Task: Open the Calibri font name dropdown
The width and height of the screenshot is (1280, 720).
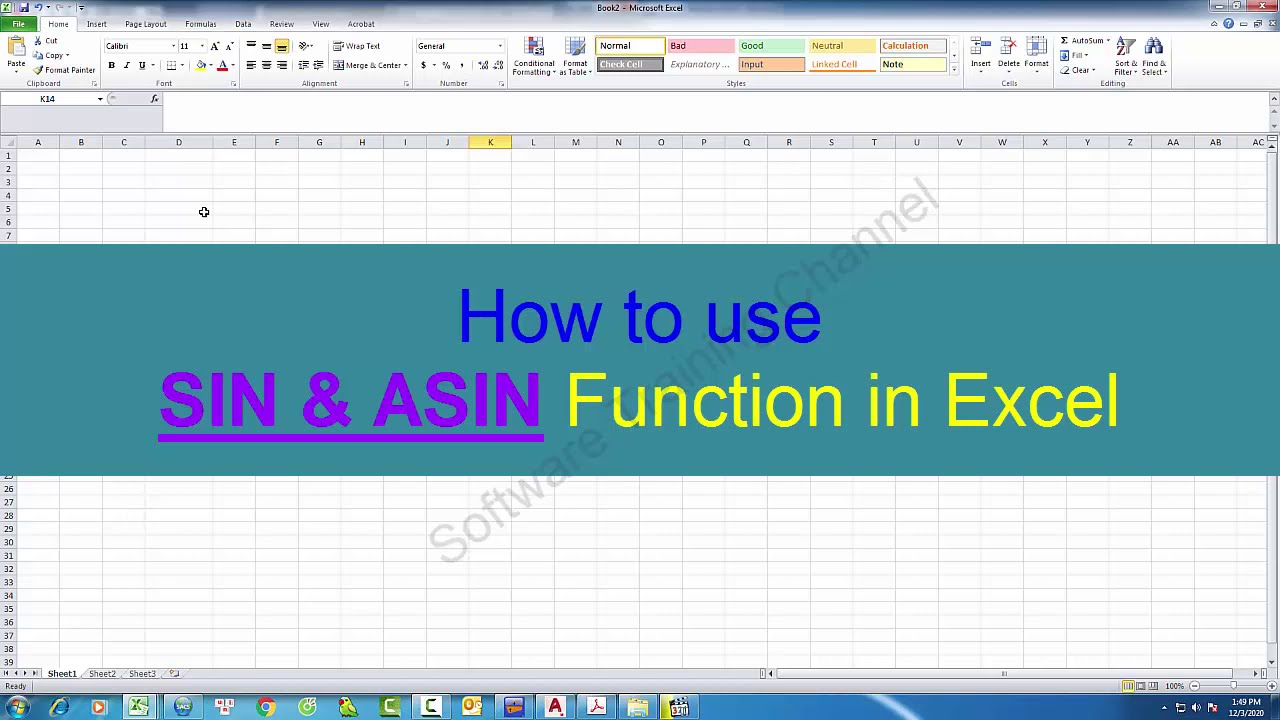Action: coord(173,46)
